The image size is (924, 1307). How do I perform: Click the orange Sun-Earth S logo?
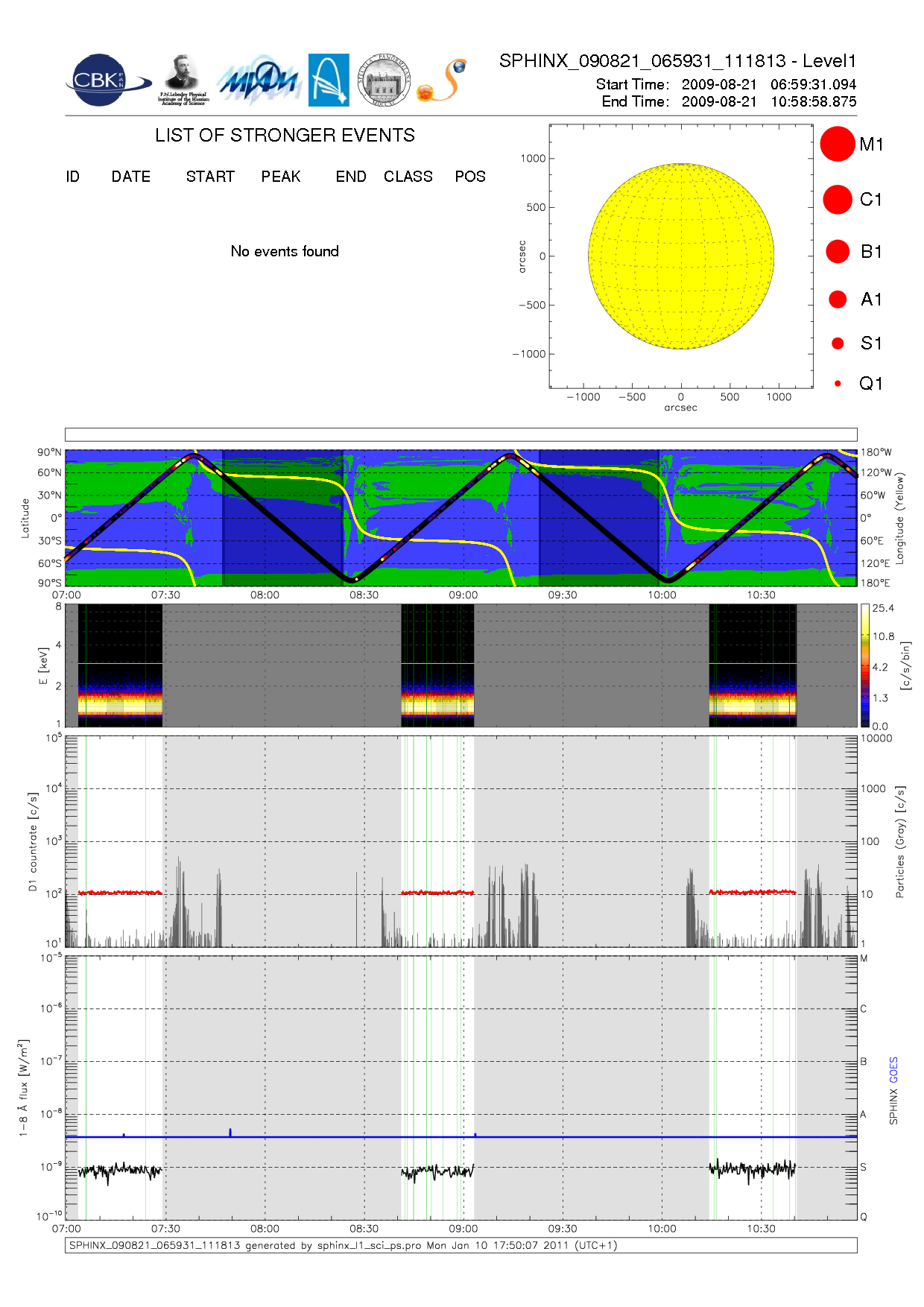click(x=443, y=80)
